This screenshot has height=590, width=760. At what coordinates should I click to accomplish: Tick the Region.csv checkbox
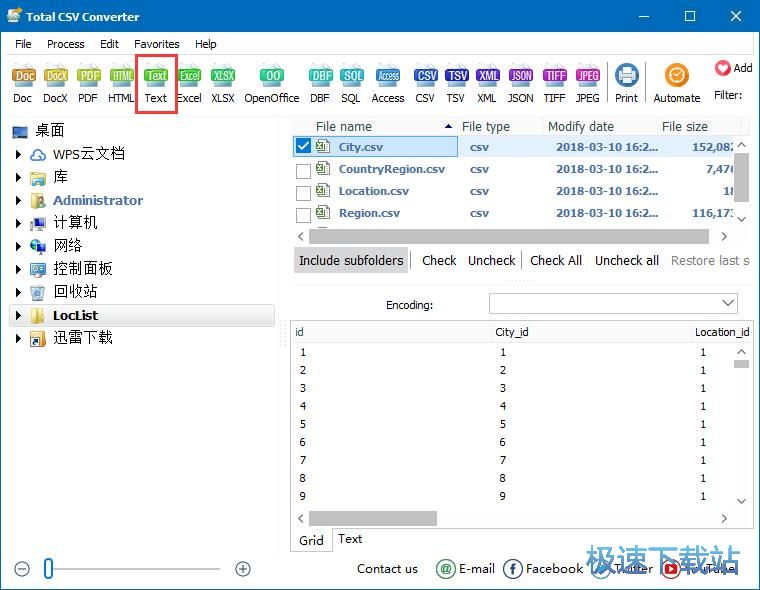(303, 214)
